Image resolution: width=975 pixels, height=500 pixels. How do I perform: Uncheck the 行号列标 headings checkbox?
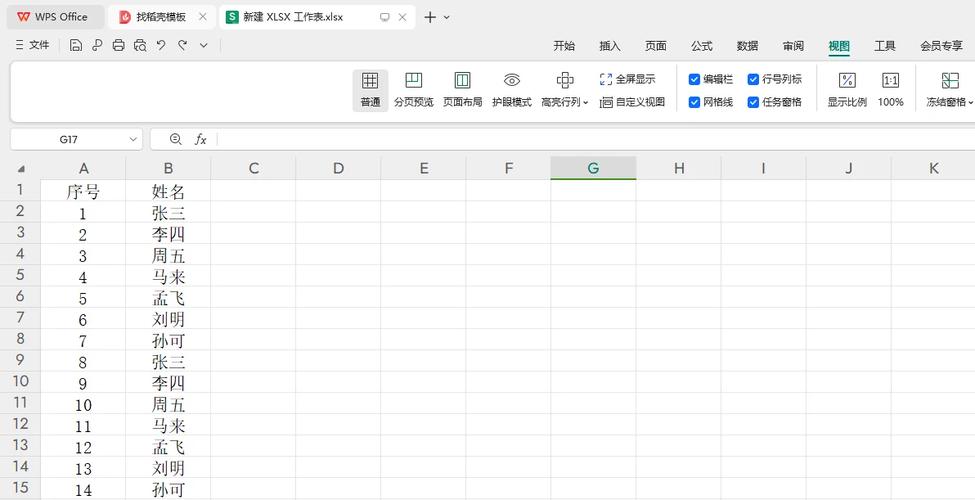point(753,79)
